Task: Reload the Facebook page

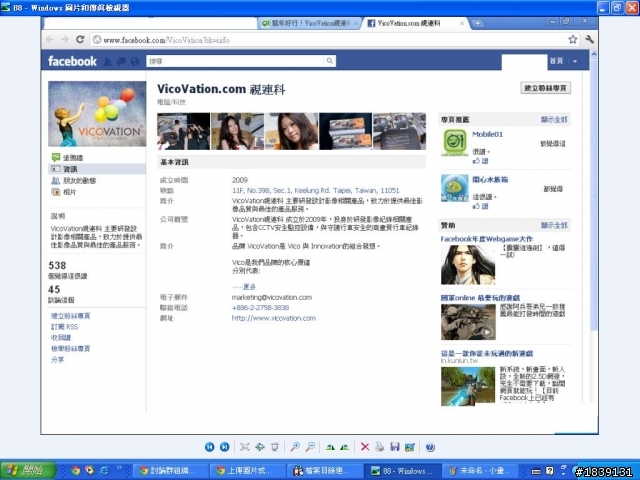Action: tap(80, 40)
